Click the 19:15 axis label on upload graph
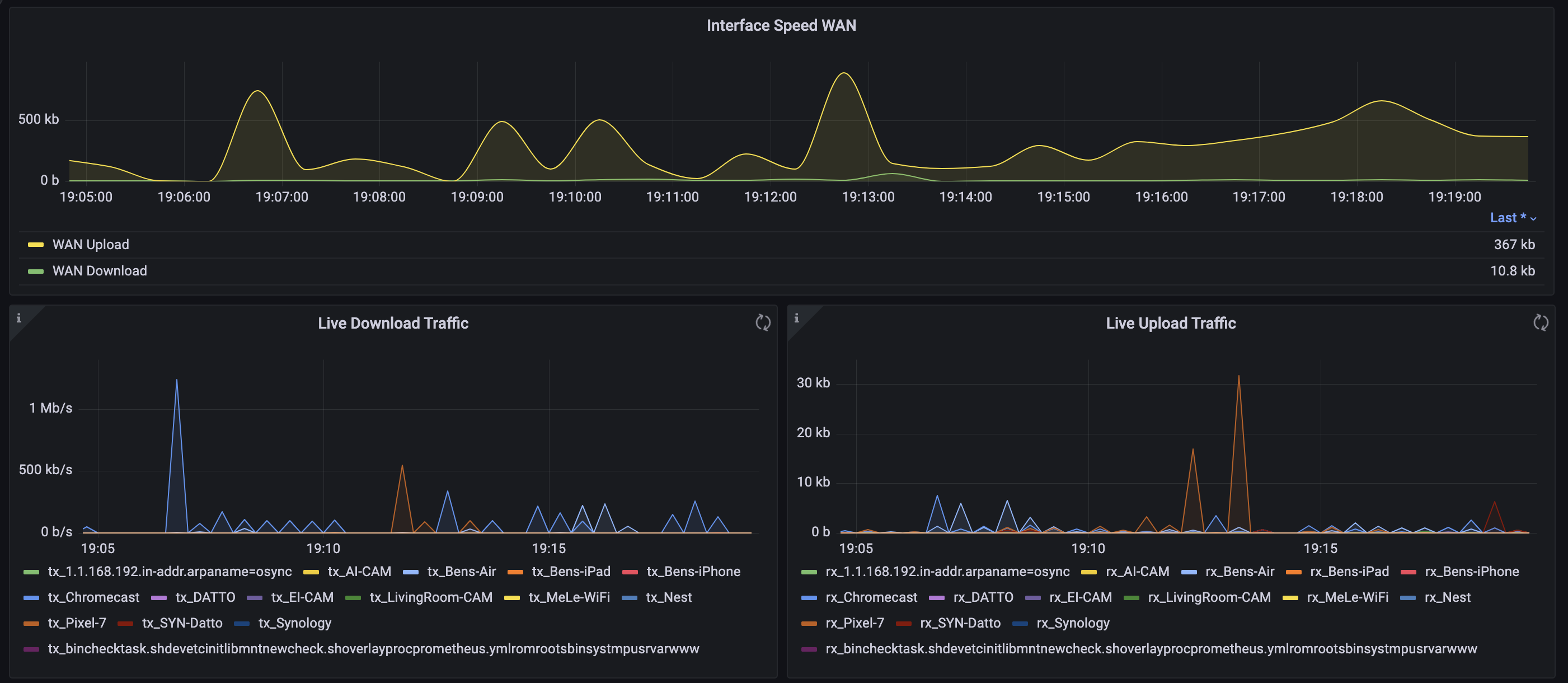The image size is (1568, 683). (x=1320, y=549)
